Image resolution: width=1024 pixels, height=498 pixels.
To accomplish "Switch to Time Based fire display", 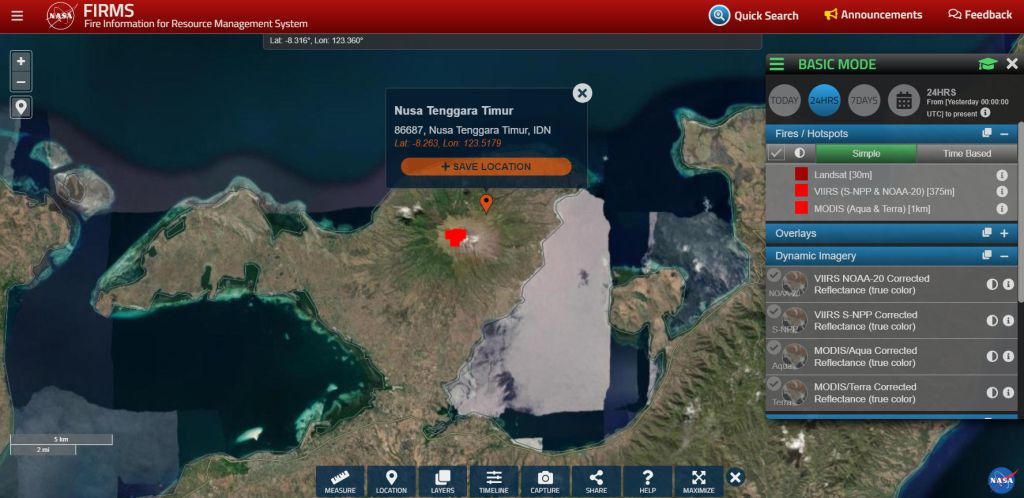I will tap(964, 154).
